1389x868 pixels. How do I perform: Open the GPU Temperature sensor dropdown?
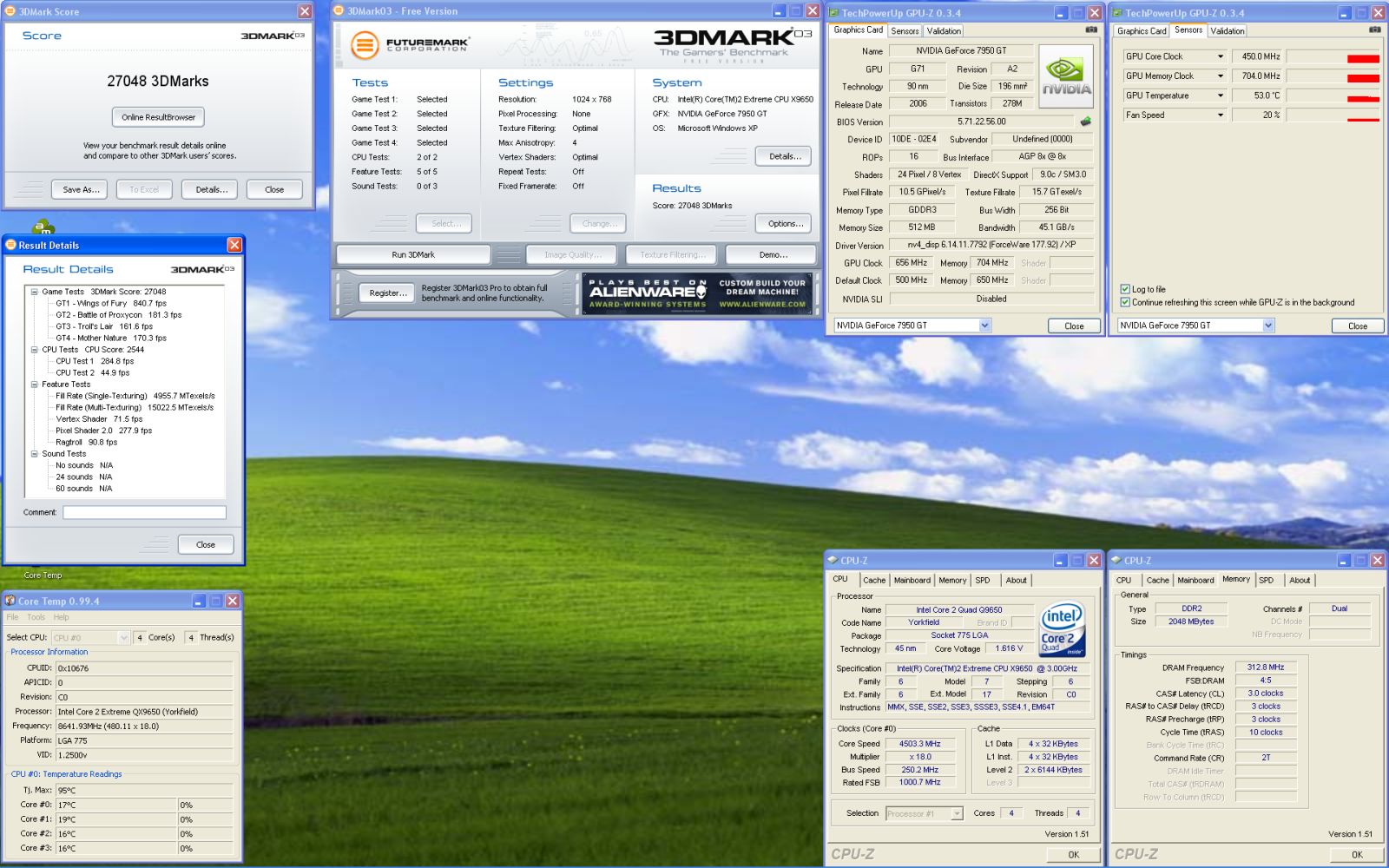pyautogui.click(x=1220, y=95)
